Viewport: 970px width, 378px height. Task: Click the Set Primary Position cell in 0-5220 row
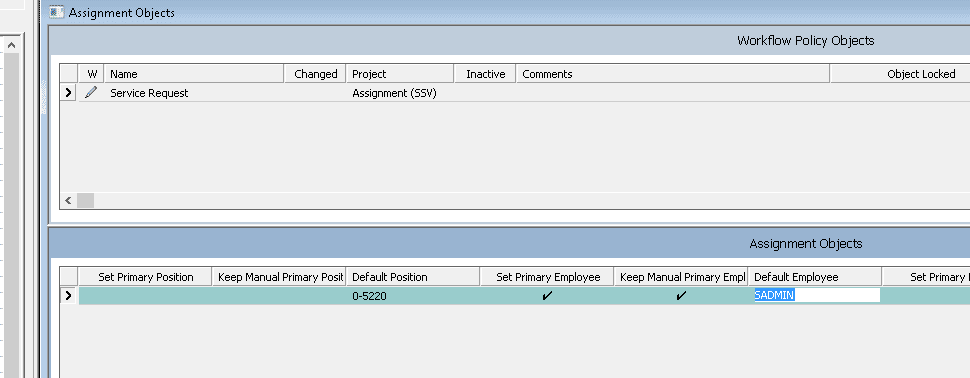(x=145, y=296)
